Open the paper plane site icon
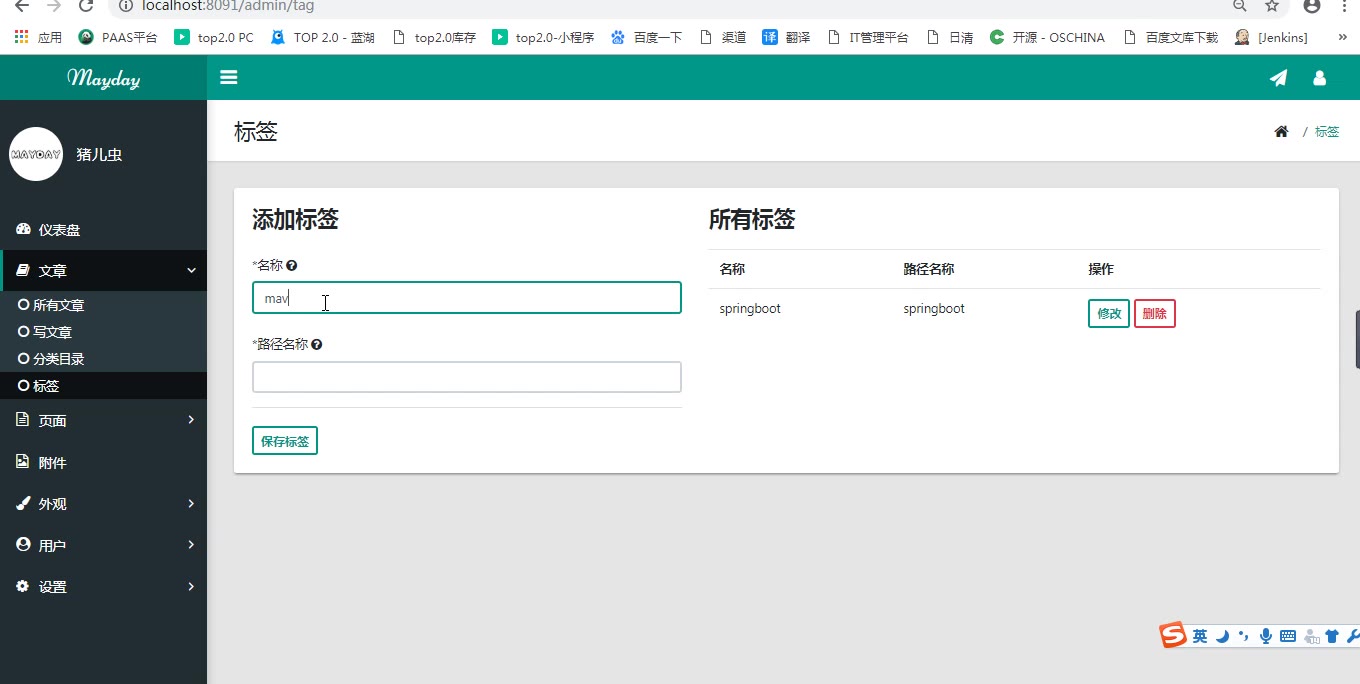The width and height of the screenshot is (1360, 684). click(1278, 78)
